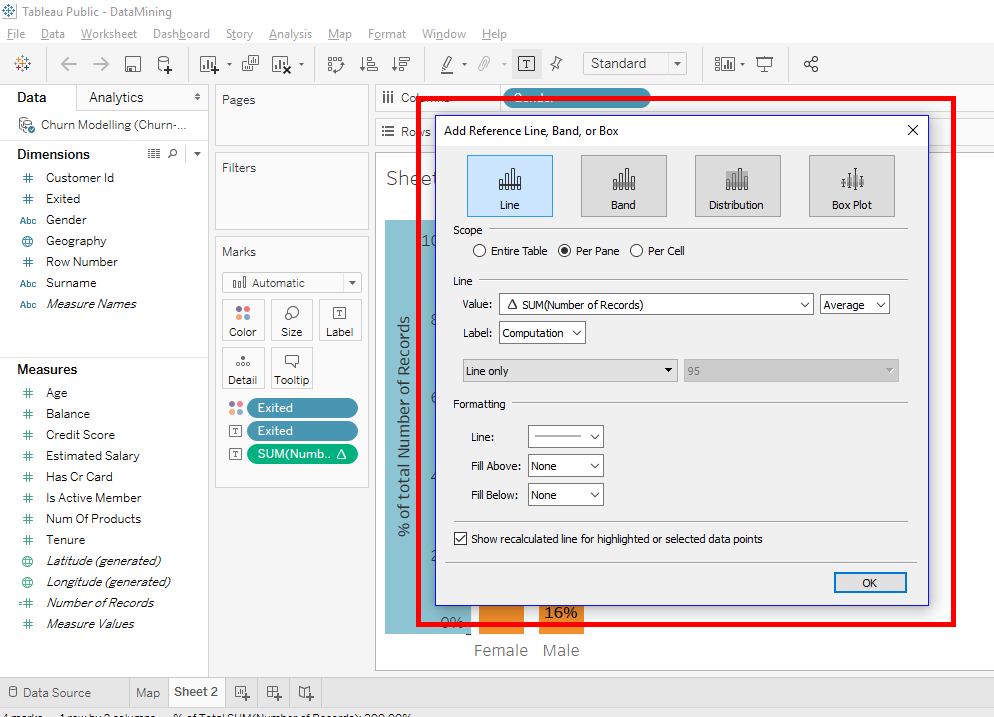The width and height of the screenshot is (994, 717).
Task: Click the Tooltip marks card
Action: pos(291,368)
